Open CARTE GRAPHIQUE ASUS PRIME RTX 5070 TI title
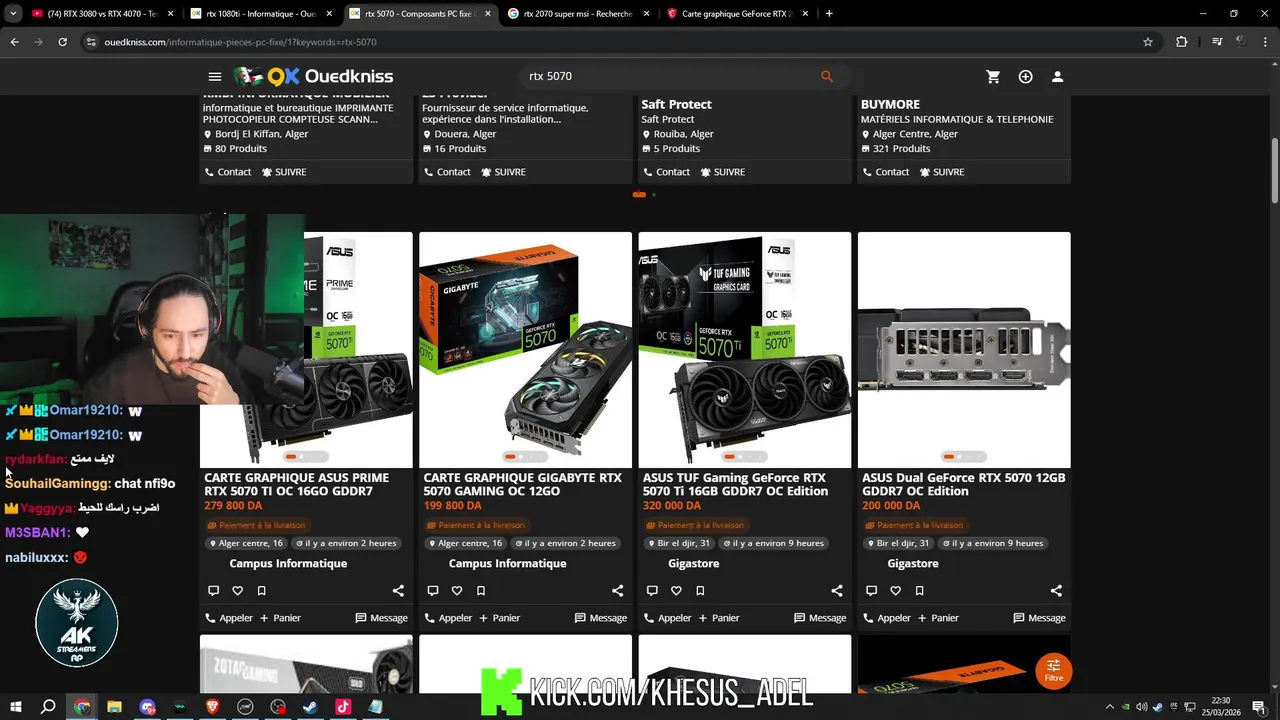This screenshot has width=1280, height=720. 296,484
